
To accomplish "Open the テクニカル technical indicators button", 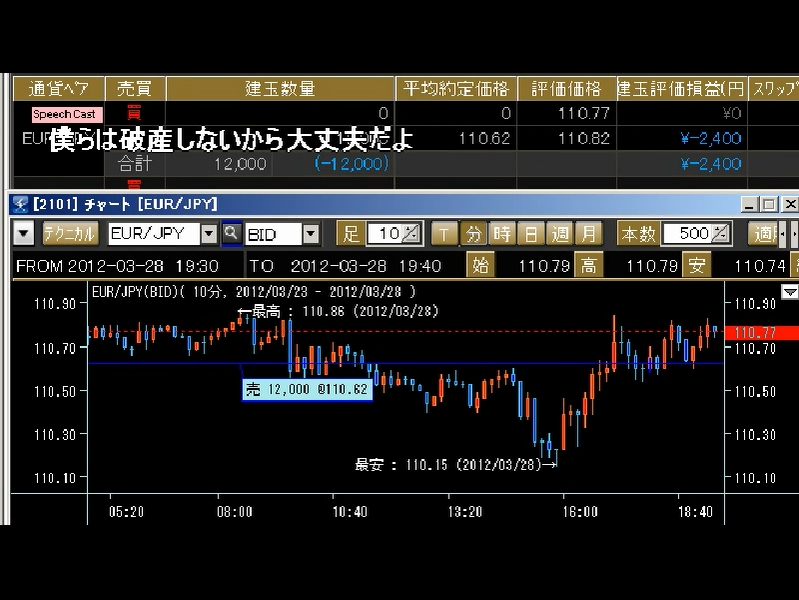I will pos(70,234).
